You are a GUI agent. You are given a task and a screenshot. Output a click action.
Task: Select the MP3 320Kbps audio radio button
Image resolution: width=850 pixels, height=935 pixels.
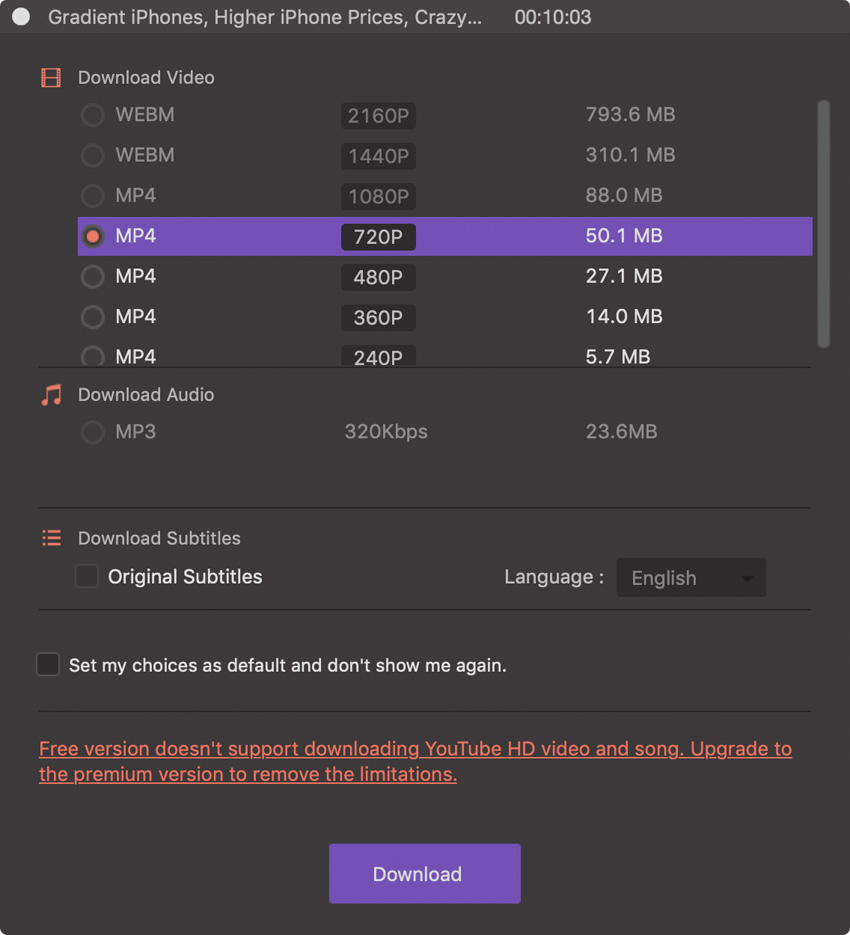[92, 432]
